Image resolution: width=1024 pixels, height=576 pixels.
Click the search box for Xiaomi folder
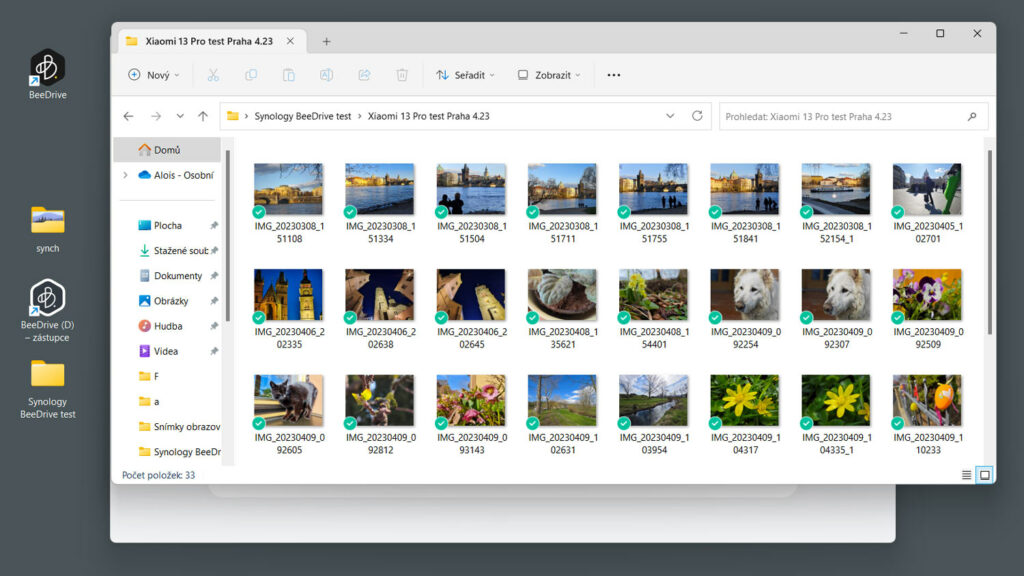(x=842, y=116)
